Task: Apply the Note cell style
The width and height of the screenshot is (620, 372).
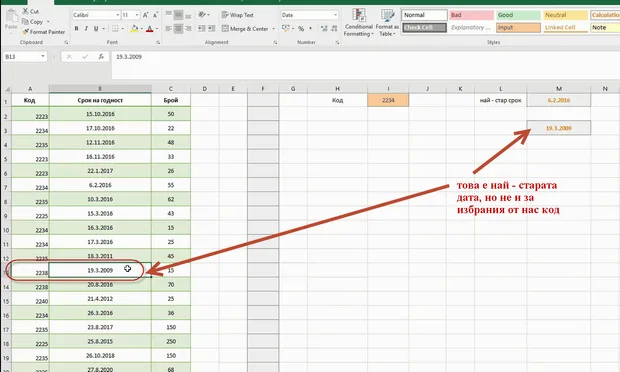Action: click(x=605, y=27)
